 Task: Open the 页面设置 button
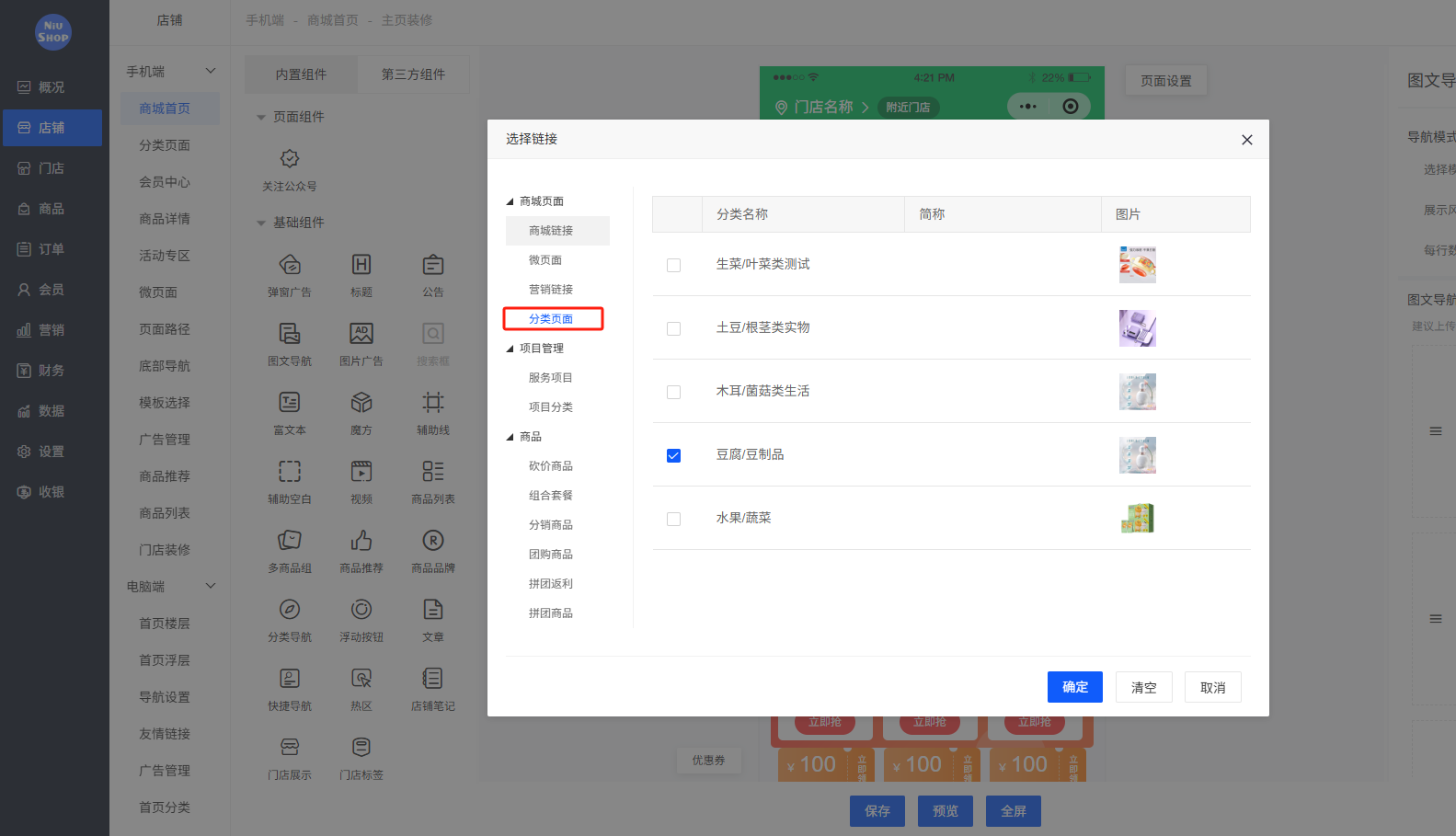click(x=1166, y=81)
